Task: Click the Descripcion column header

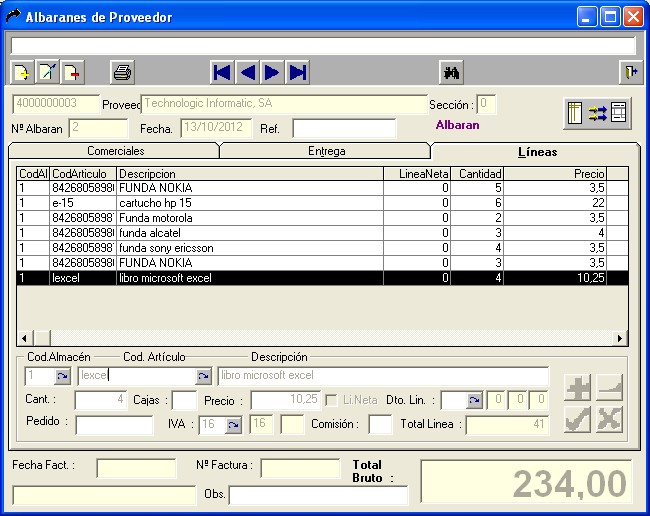Action: tap(250, 174)
